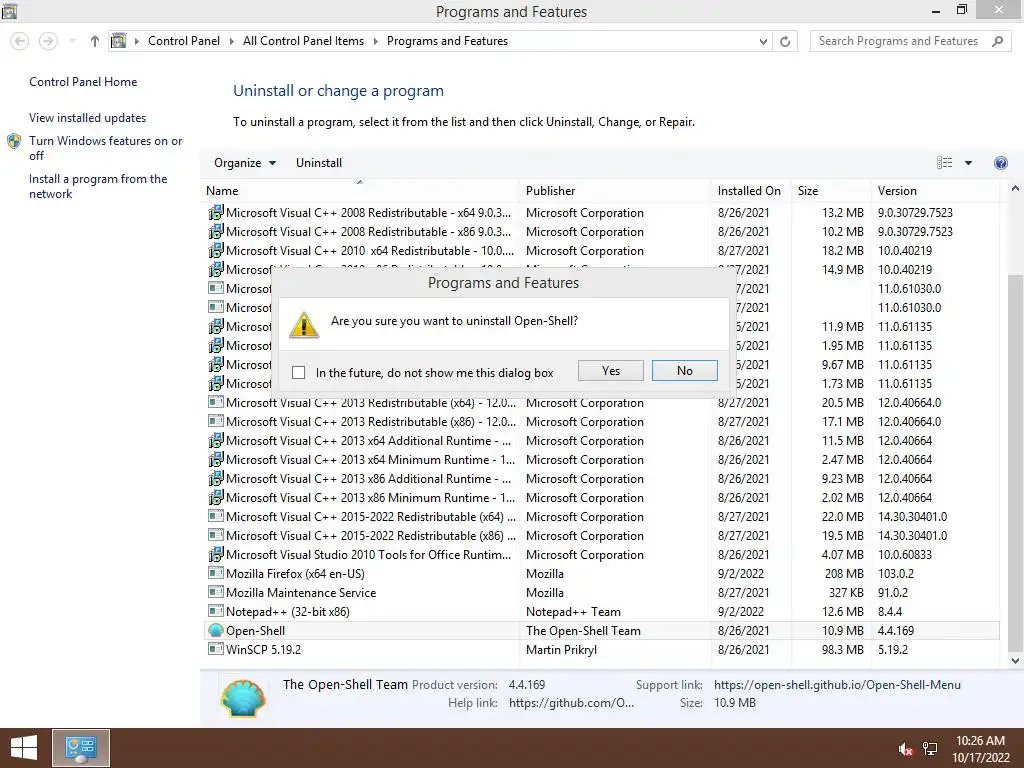Click the Windows features shield icon
1024x768 pixels.
tap(14, 141)
